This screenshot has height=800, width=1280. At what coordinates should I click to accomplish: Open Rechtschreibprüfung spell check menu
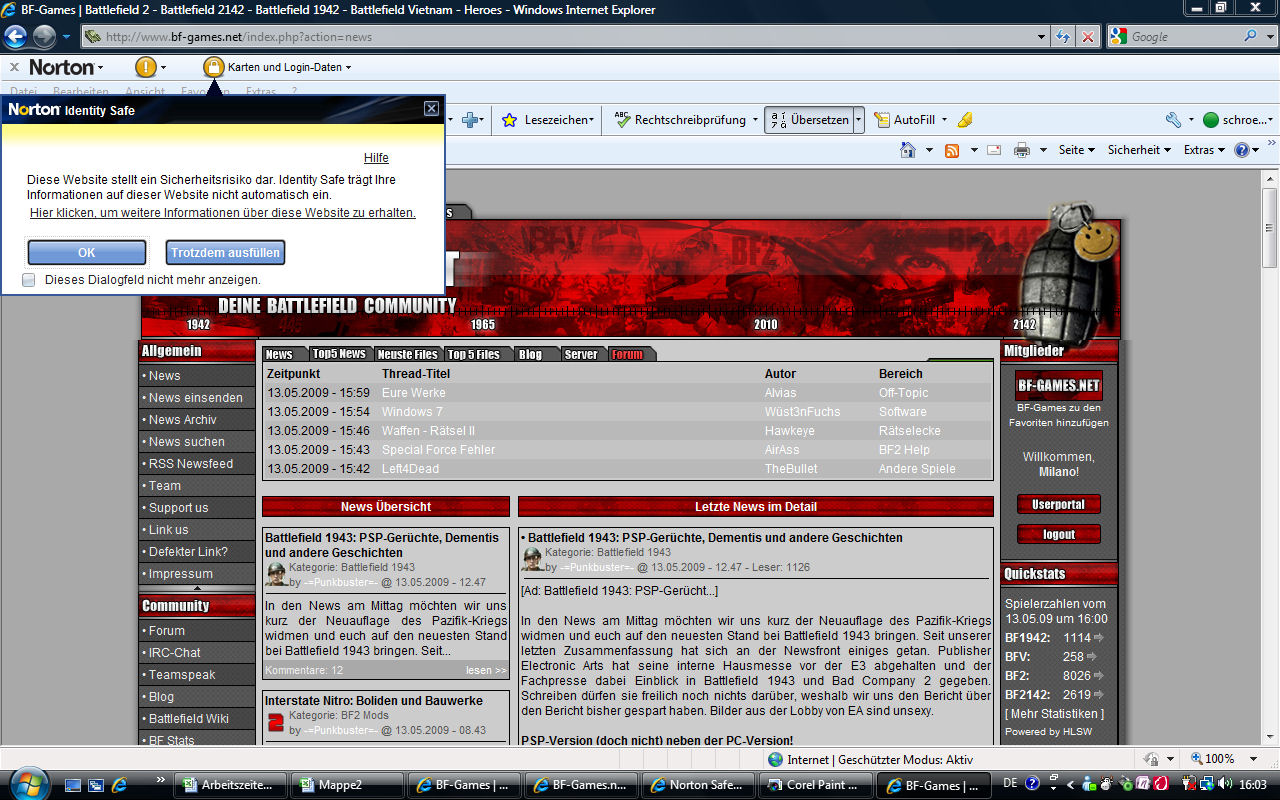click(686, 120)
